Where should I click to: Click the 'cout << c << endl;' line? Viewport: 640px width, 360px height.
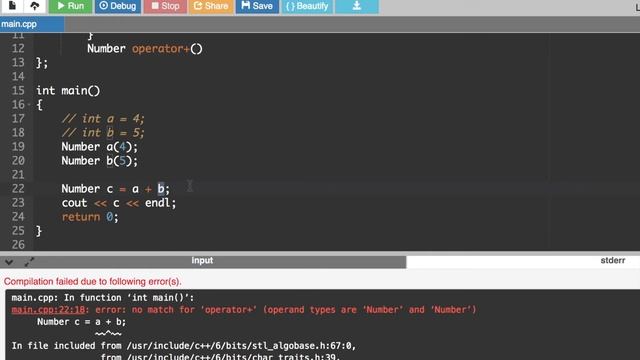tap(119, 203)
